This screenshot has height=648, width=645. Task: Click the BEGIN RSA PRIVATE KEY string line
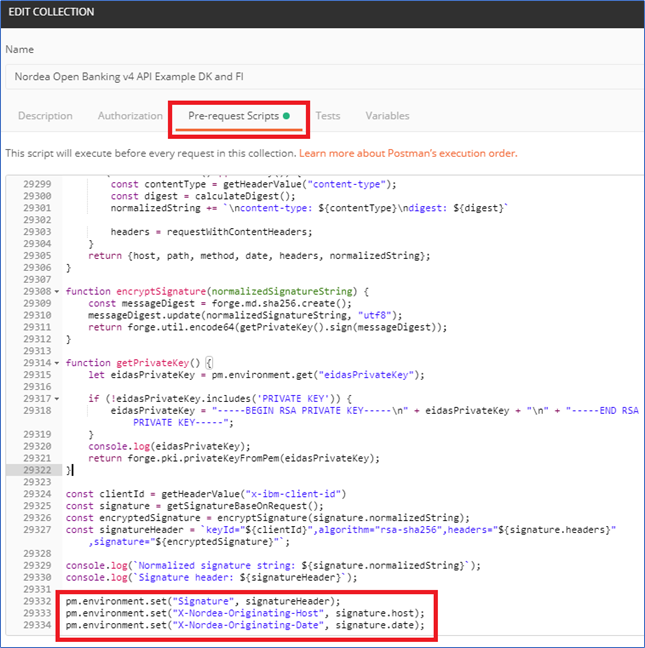(x=374, y=411)
